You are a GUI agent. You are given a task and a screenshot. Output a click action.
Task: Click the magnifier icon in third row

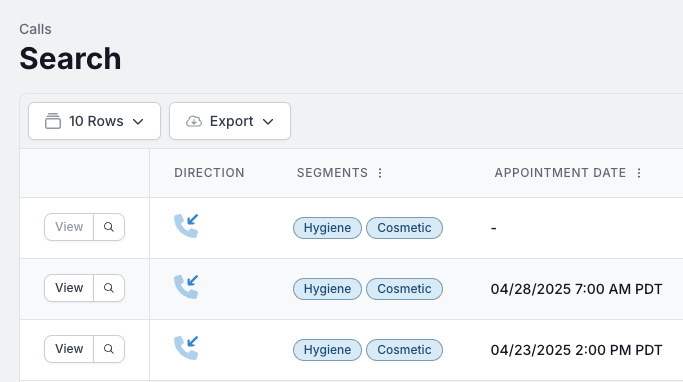click(x=109, y=349)
